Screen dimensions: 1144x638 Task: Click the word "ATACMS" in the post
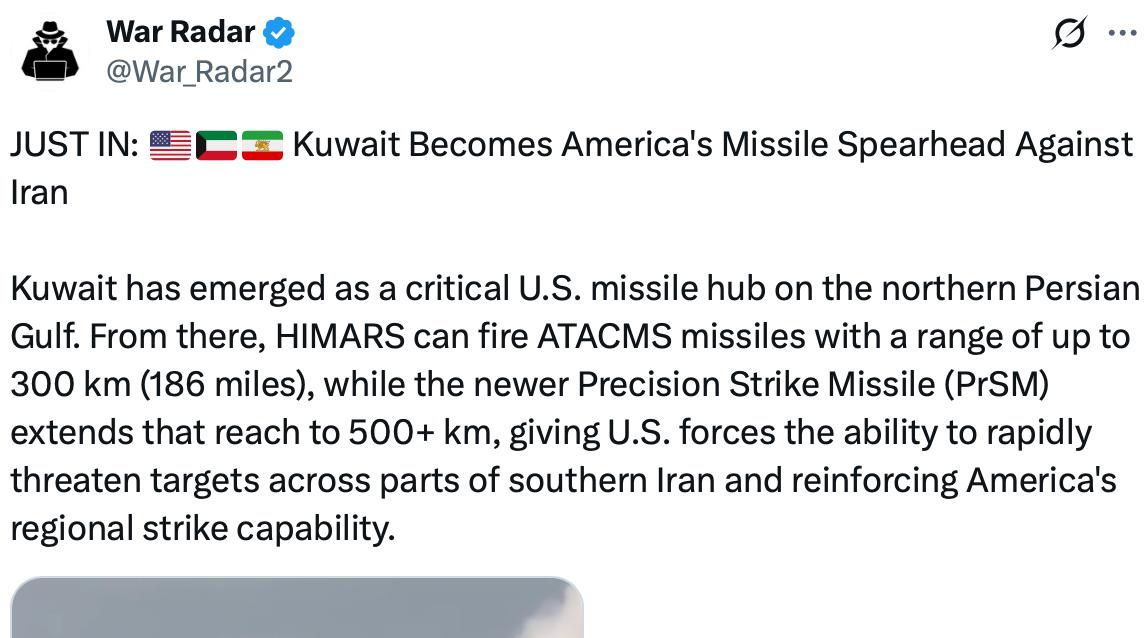coord(604,337)
